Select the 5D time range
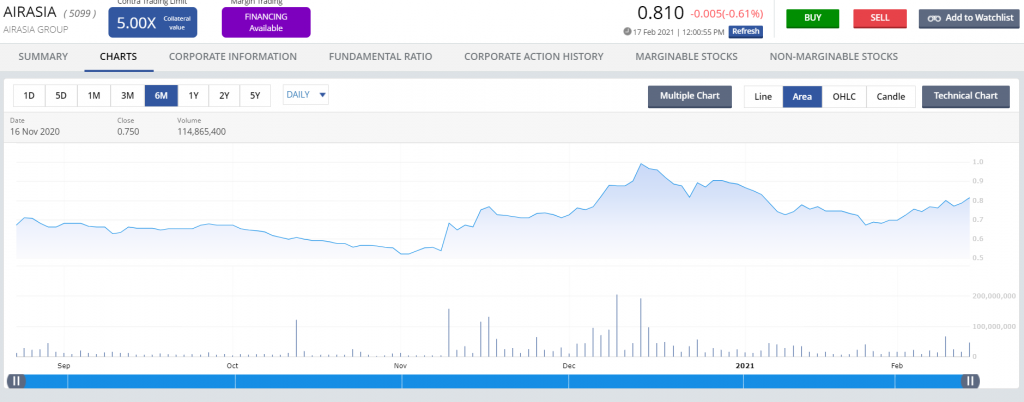Viewport: 1024px width, 402px height. [x=61, y=96]
